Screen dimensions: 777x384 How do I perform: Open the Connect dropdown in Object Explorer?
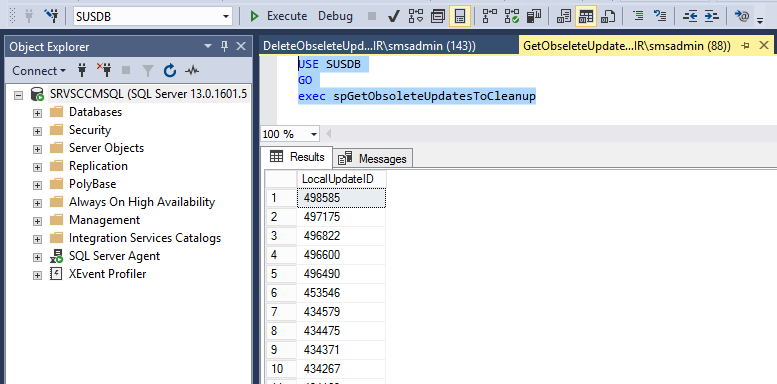(39, 71)
